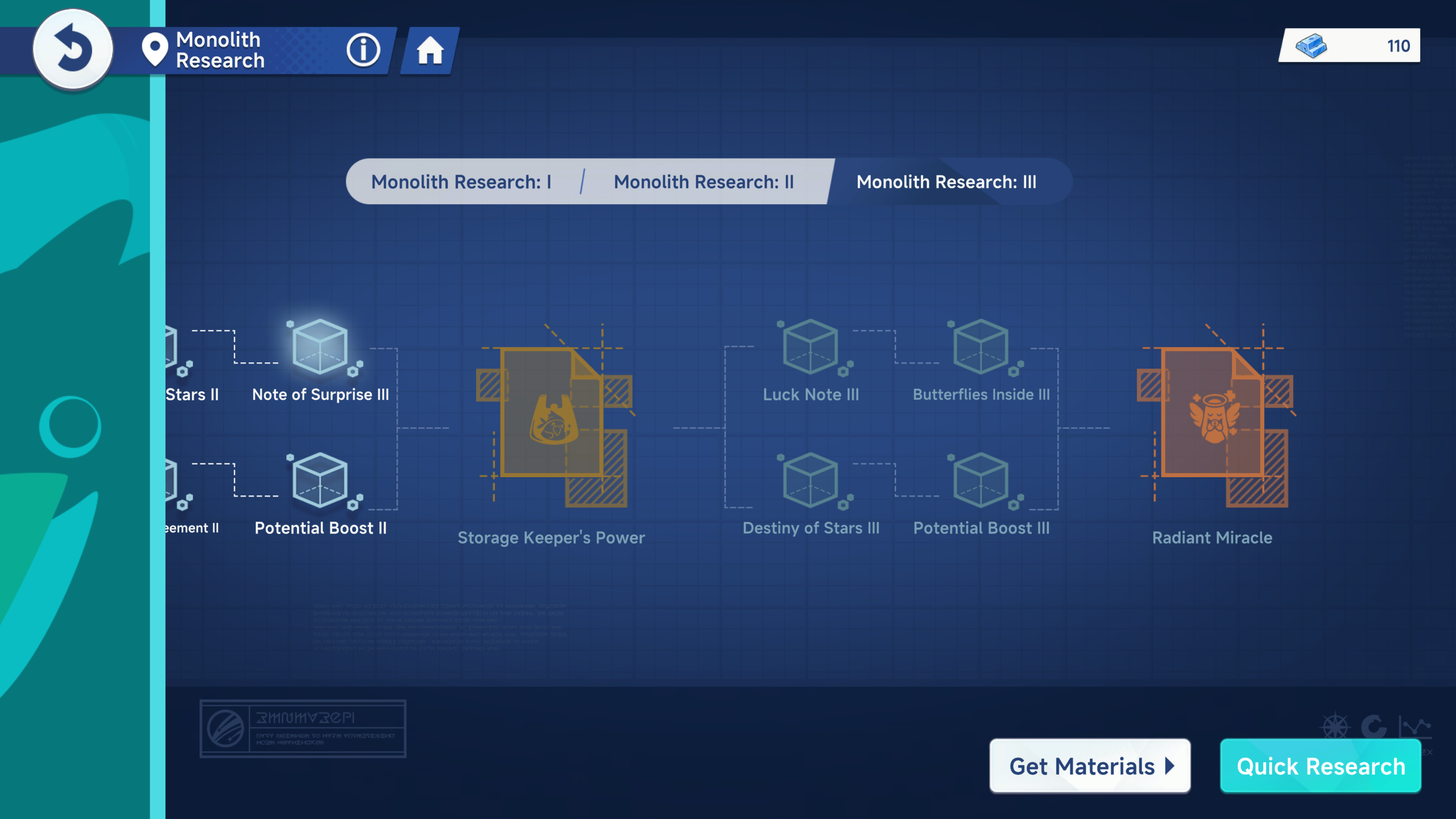This screenshot has width=1456, height=819.
Task: Open the info circle icon
Action: pos(363,50)
